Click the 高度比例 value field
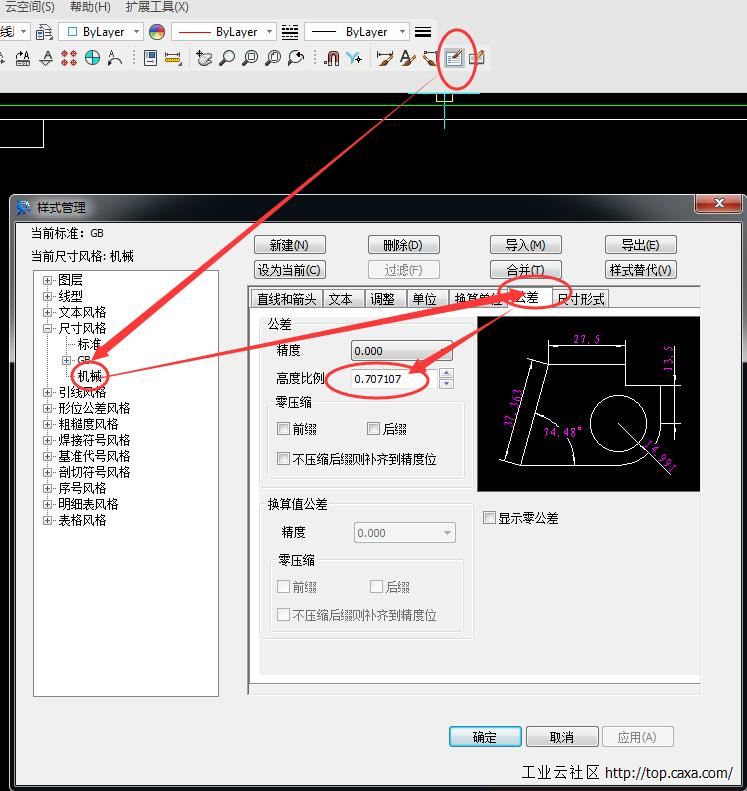747x791 pixels. [394, 379]
